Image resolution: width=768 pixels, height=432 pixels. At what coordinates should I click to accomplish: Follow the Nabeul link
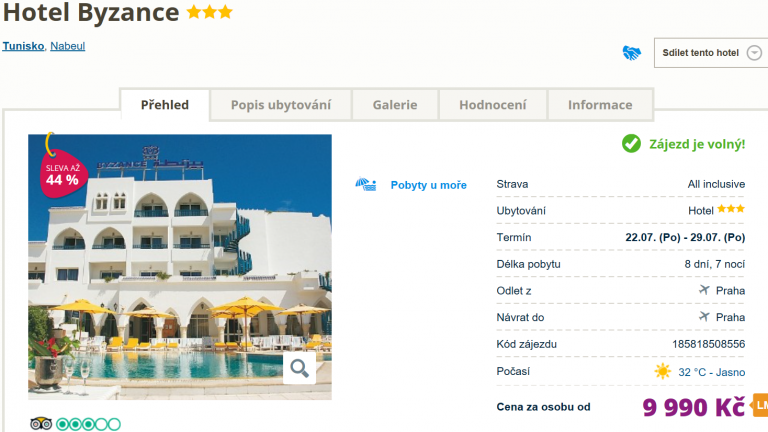click(x=68, y=46)
